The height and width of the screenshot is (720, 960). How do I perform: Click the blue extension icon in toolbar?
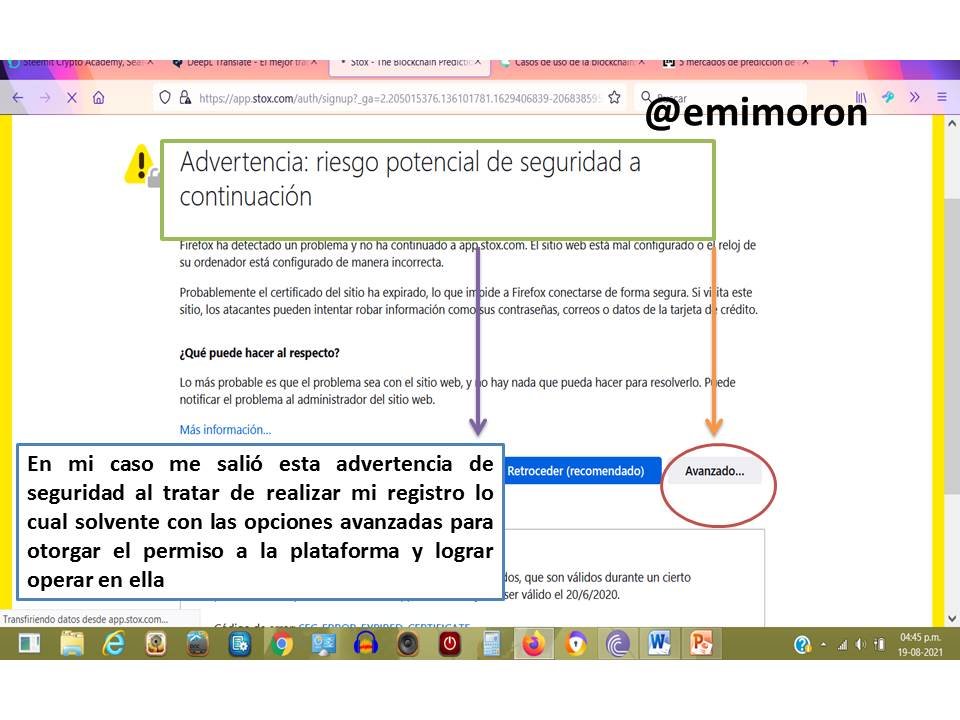[888, 97]
